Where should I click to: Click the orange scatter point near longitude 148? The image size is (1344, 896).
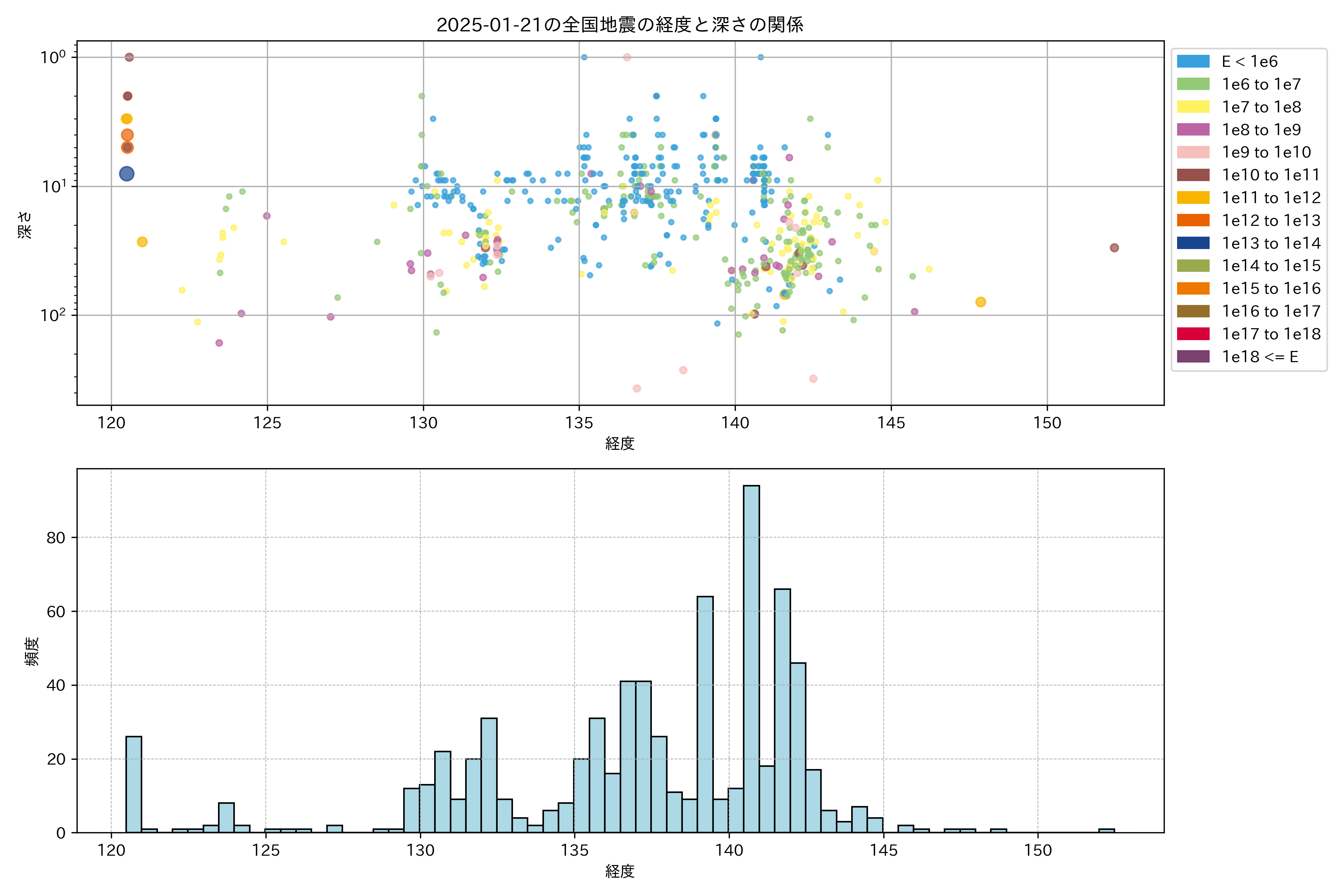coord(981,302)
